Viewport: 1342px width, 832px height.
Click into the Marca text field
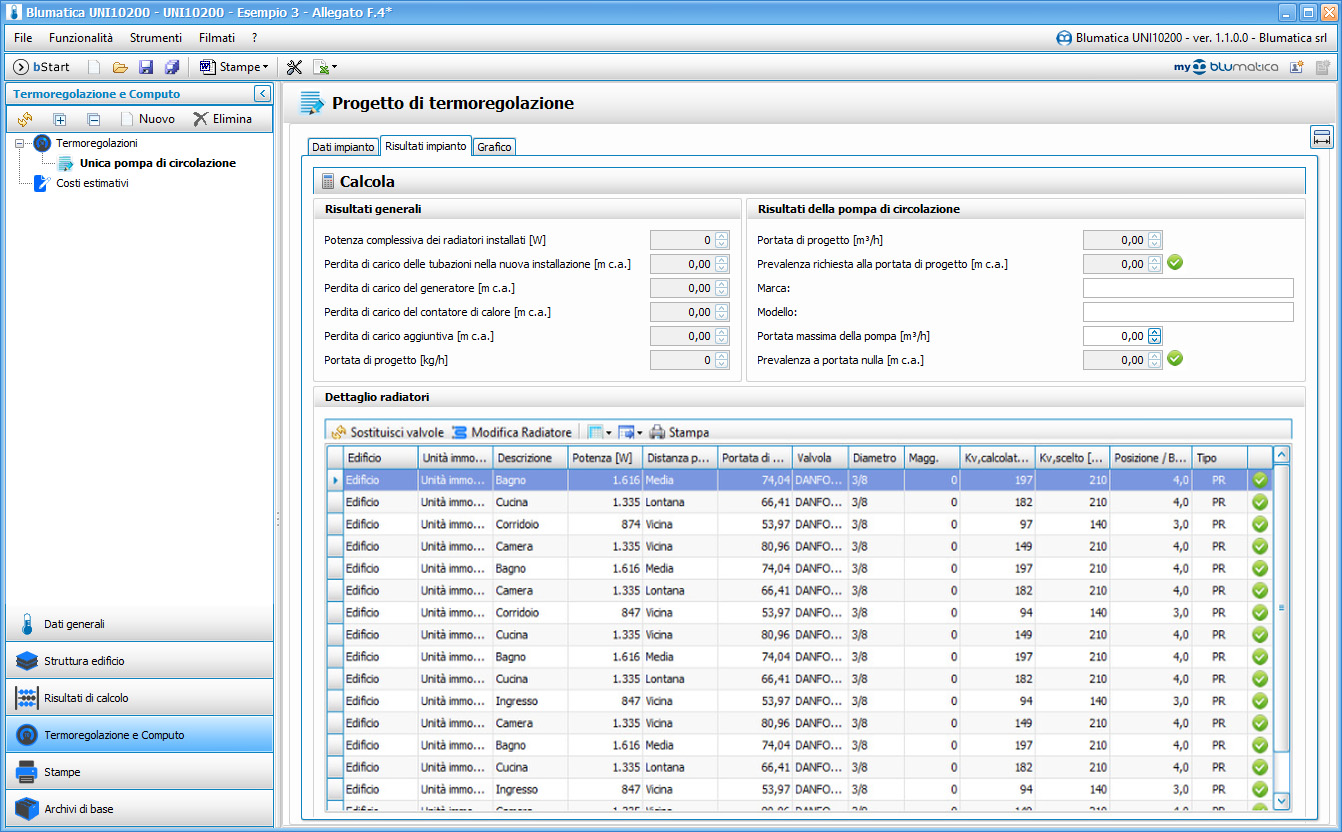1187,288
